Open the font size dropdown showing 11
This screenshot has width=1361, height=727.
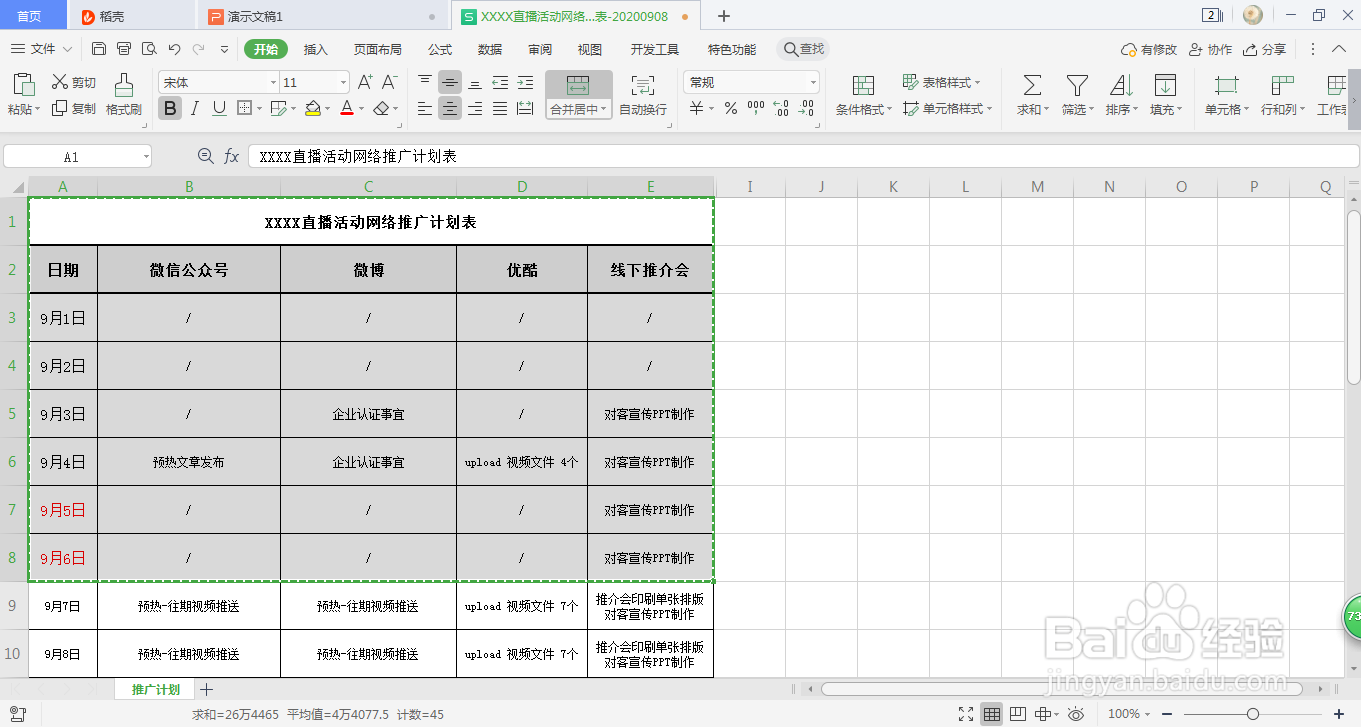click(x=343, y=83)
